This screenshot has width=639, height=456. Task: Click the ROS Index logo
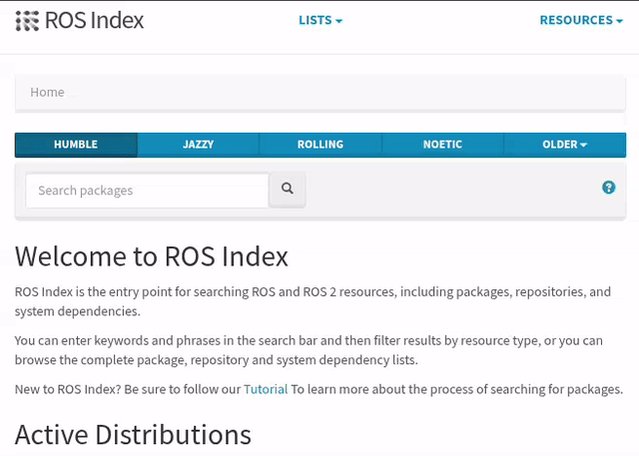(79, 20)
